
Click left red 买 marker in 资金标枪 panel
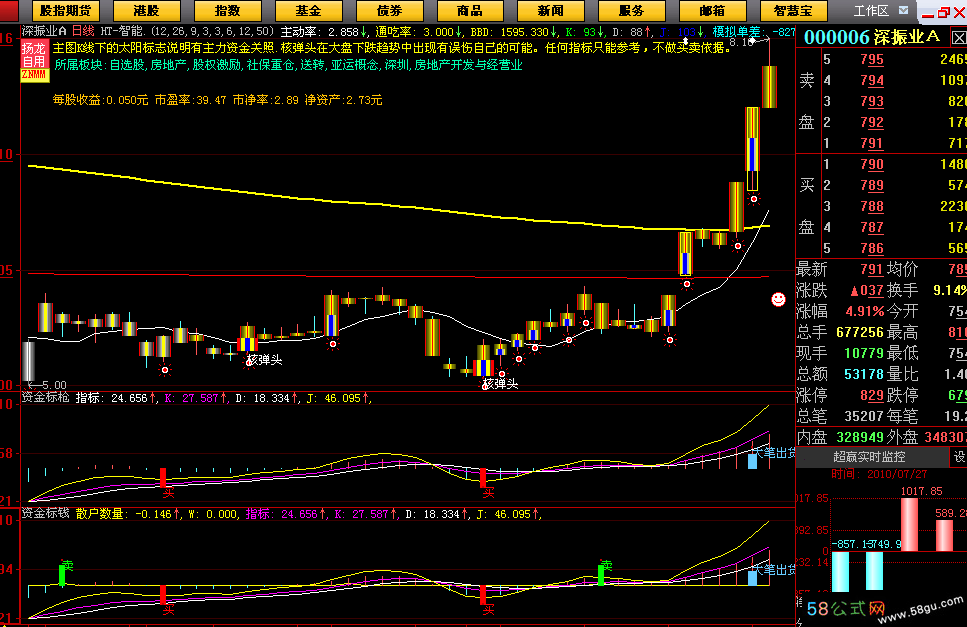click(168, 493)
